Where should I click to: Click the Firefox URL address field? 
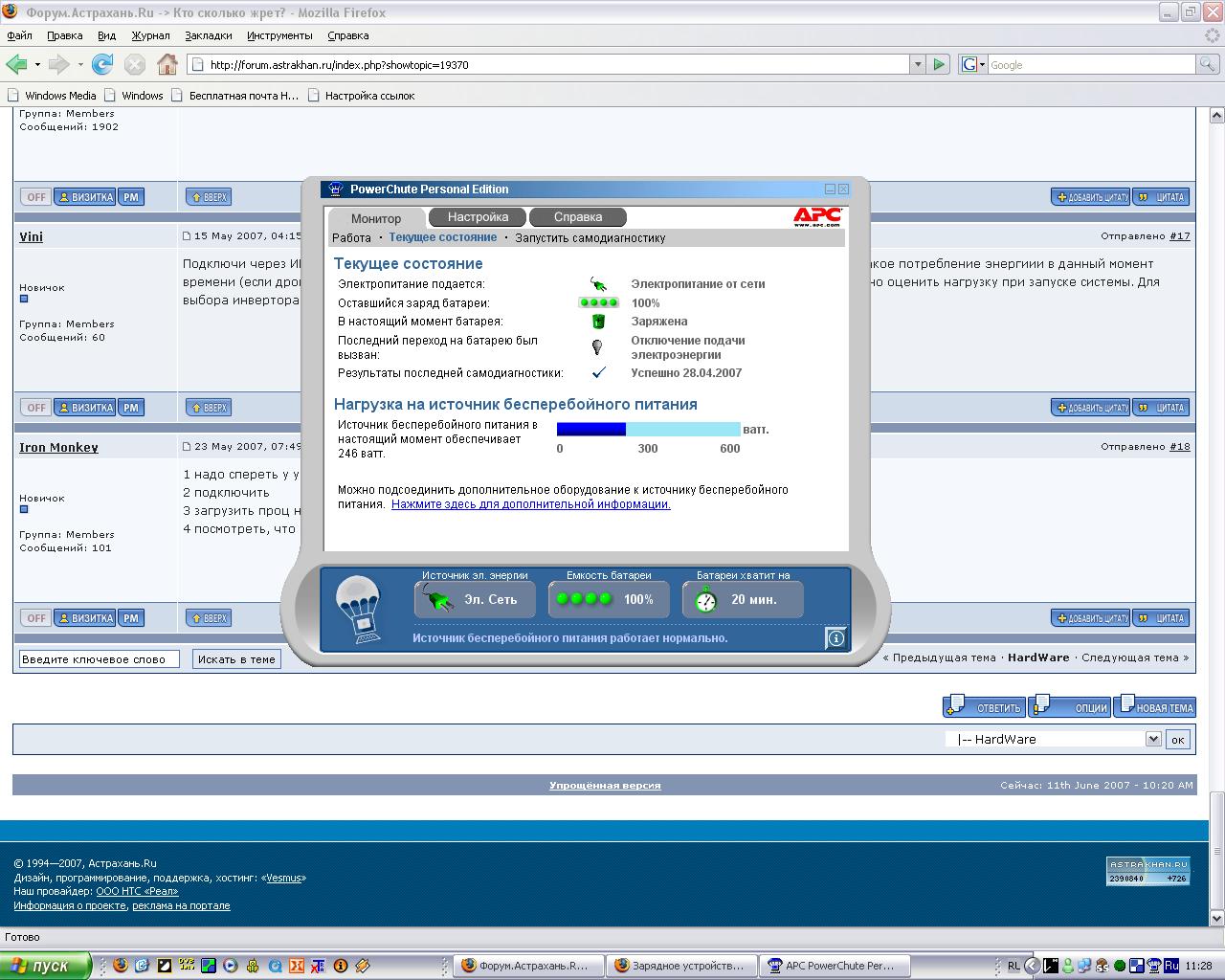(548, 64)
